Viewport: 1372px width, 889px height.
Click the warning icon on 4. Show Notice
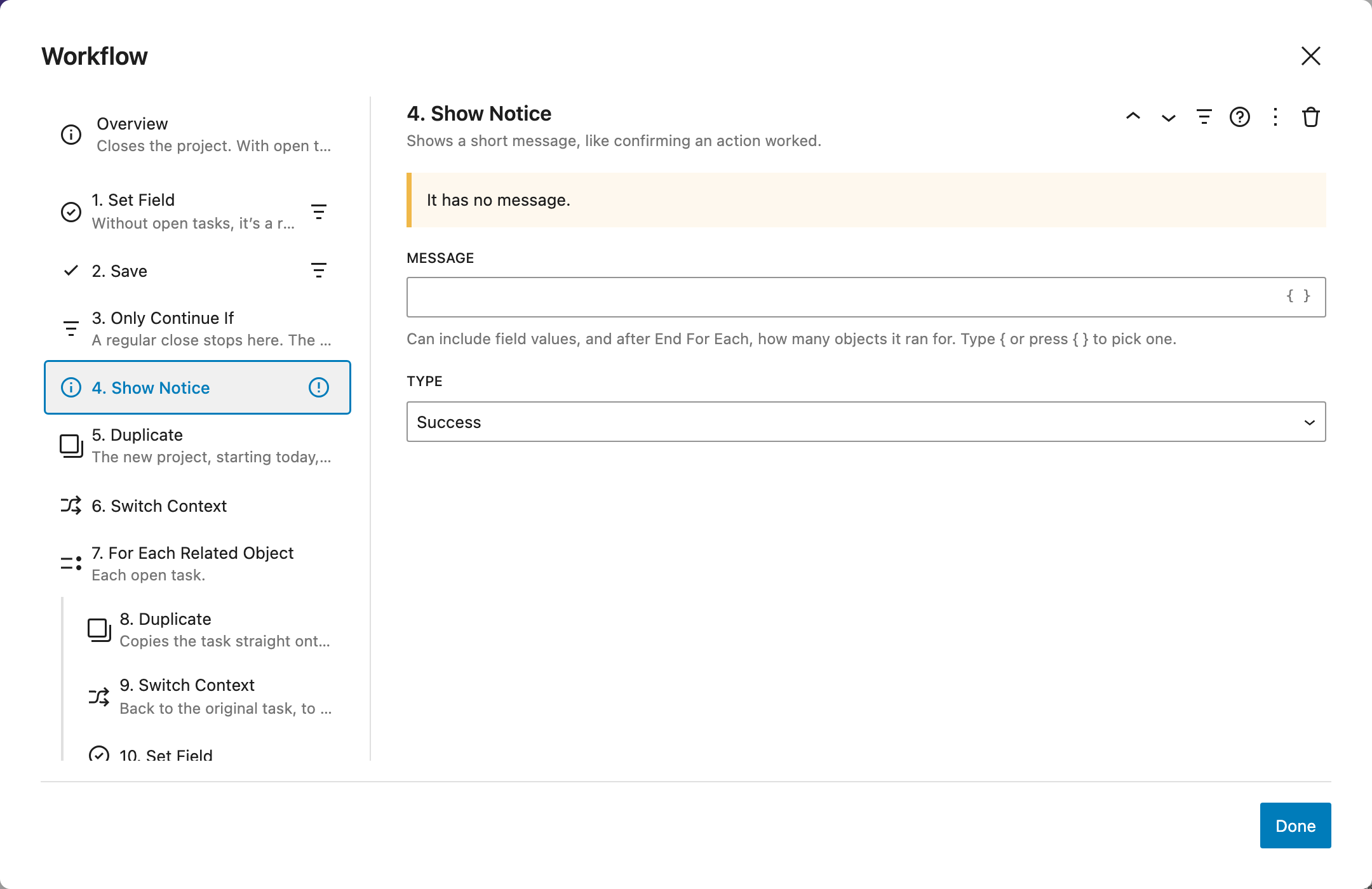[319, 387]
